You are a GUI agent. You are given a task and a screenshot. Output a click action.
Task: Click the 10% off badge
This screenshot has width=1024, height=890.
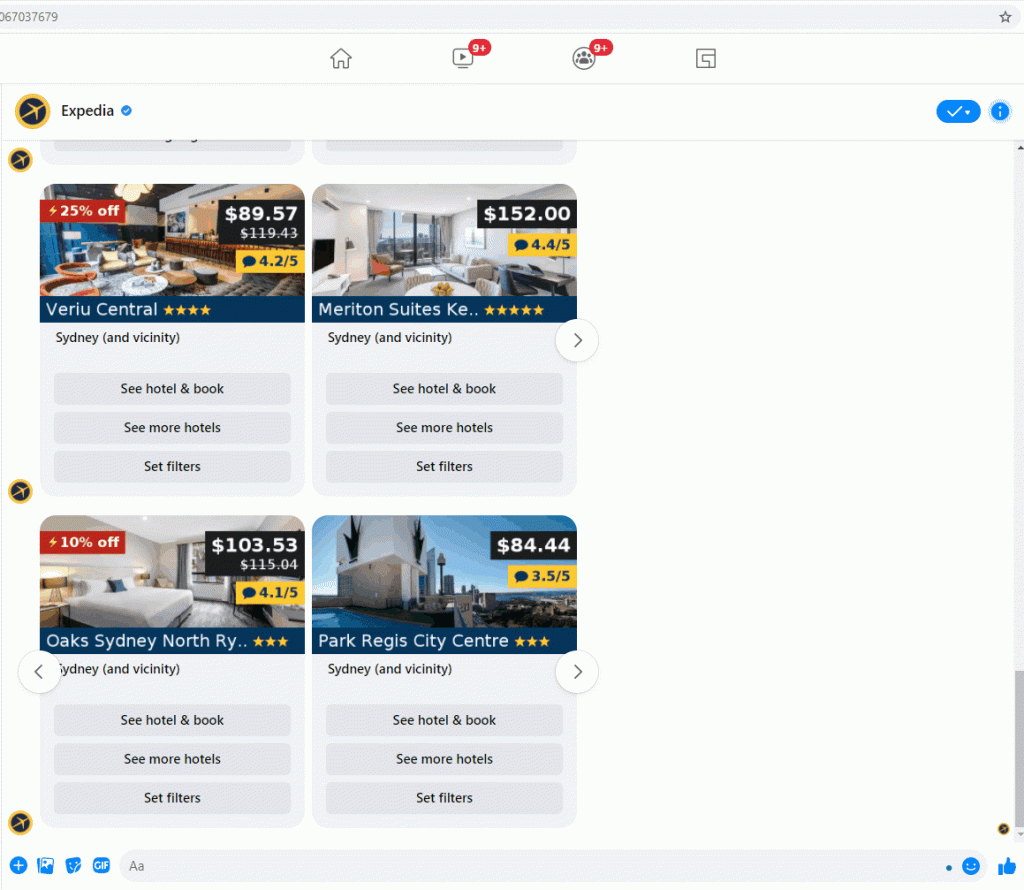tap(83, 543)
